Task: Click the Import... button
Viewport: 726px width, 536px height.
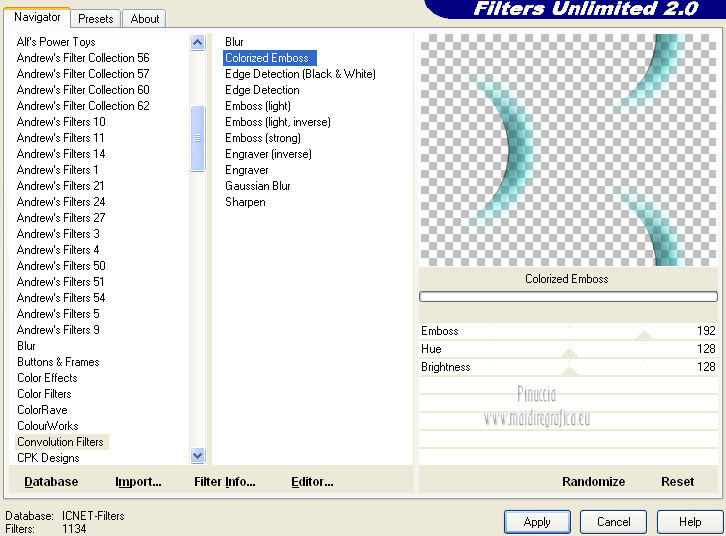Action: point(138,482)
